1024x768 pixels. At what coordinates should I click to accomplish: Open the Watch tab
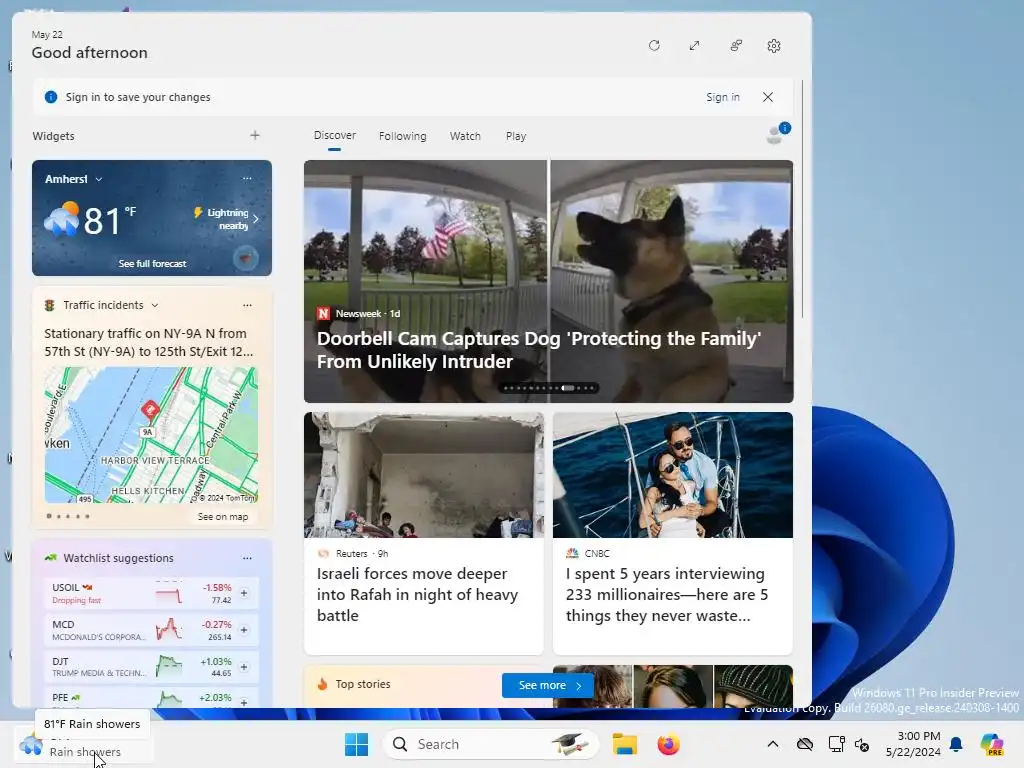[465, 136]
